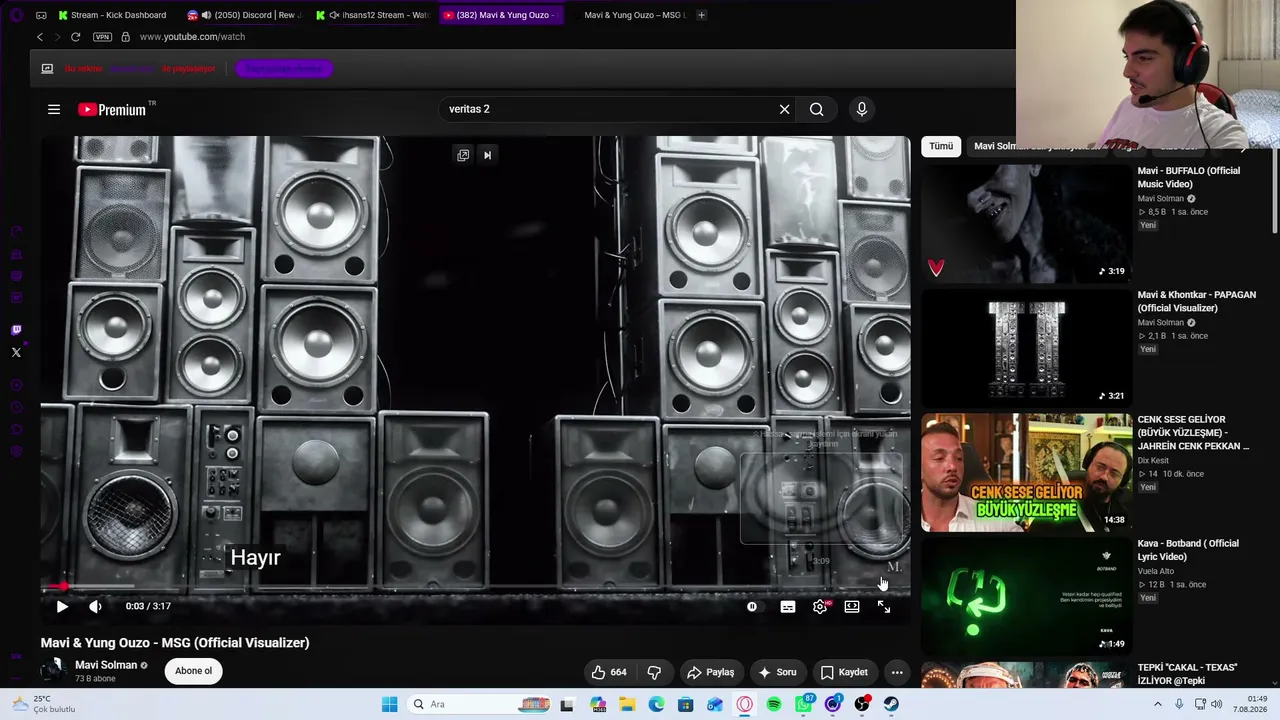The width and height of the screenshot is (1280, 720).
Task: Open the Kava - Botband video thumbnail
Action: click(x=1026, y=596)
